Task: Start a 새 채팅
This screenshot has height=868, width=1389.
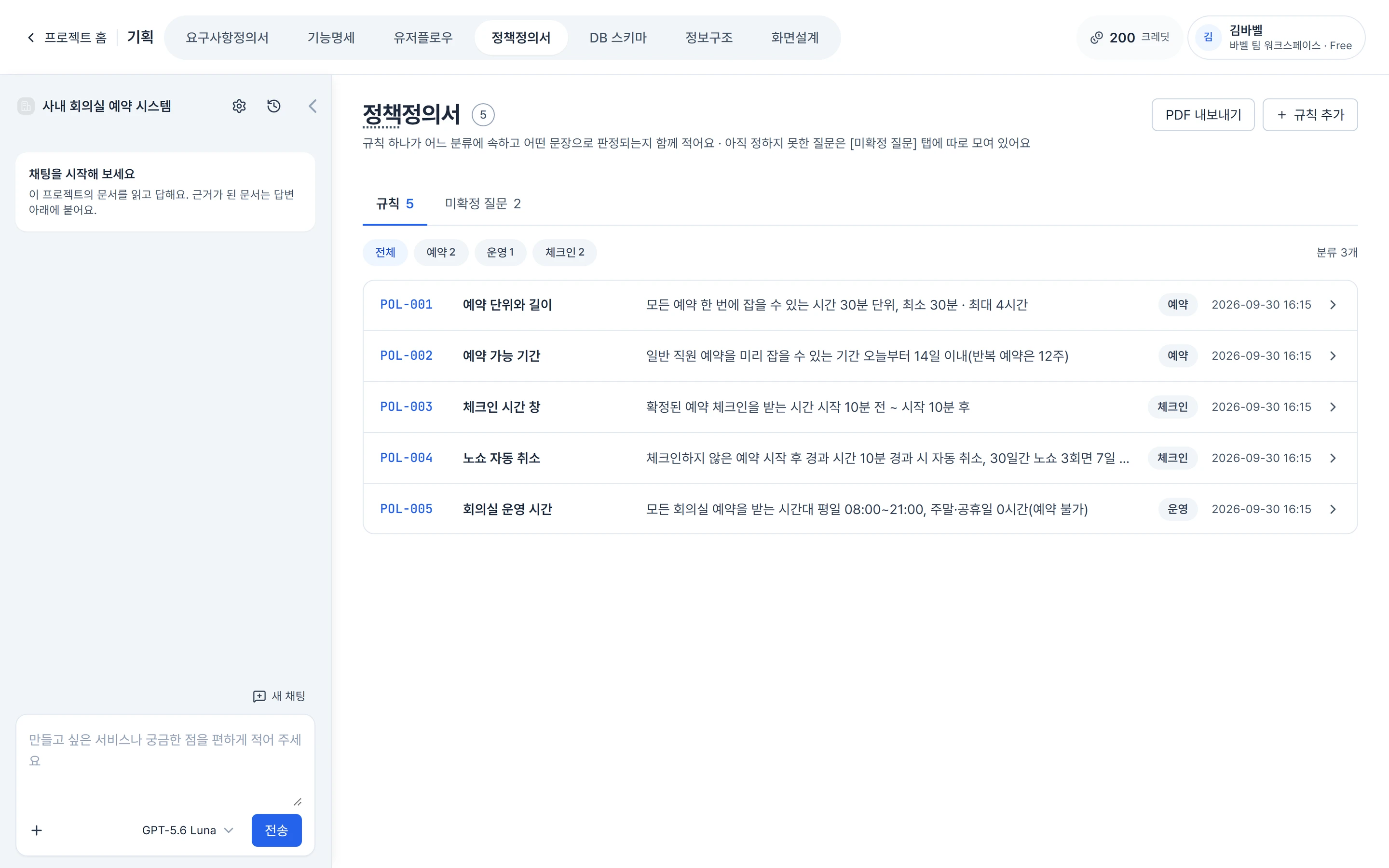Action: tap(279, 696)
